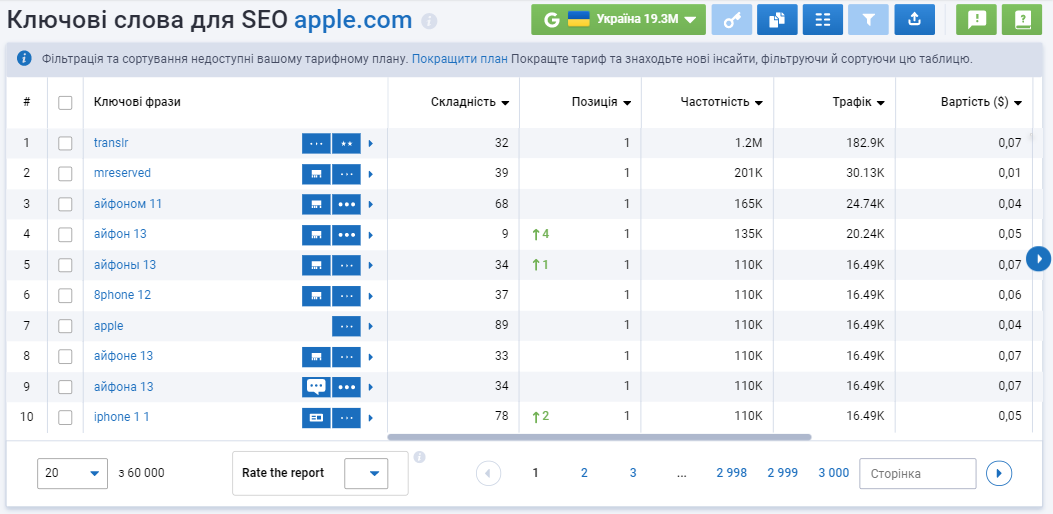Select the checkbox for айфоном 11
1053x514 pixels.
coord(65,204)
